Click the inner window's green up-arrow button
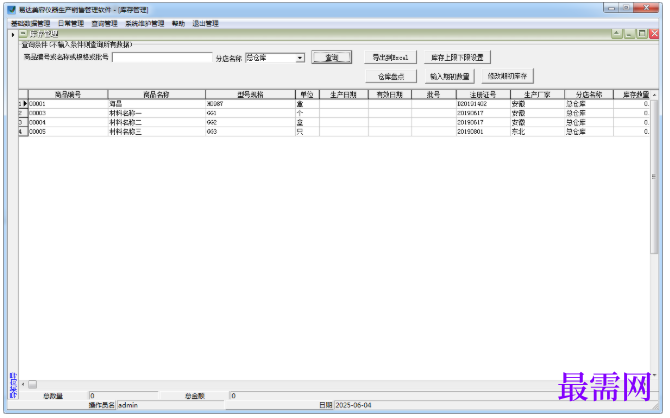The height and width of the screenshot is (418, 670). 617,33
